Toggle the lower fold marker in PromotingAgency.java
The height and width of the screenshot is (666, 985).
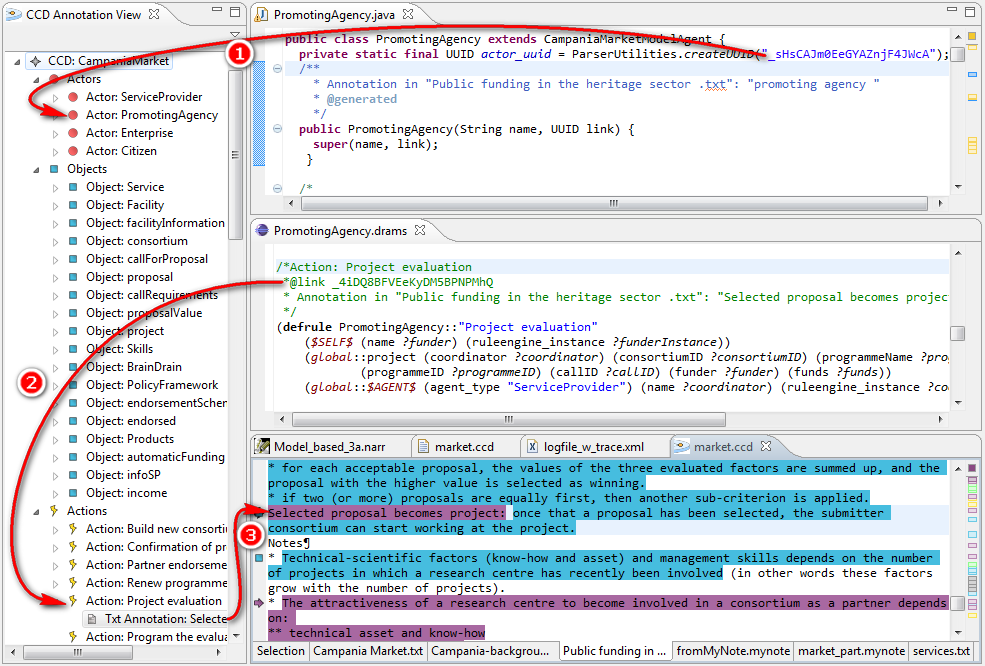coord(277,188)
